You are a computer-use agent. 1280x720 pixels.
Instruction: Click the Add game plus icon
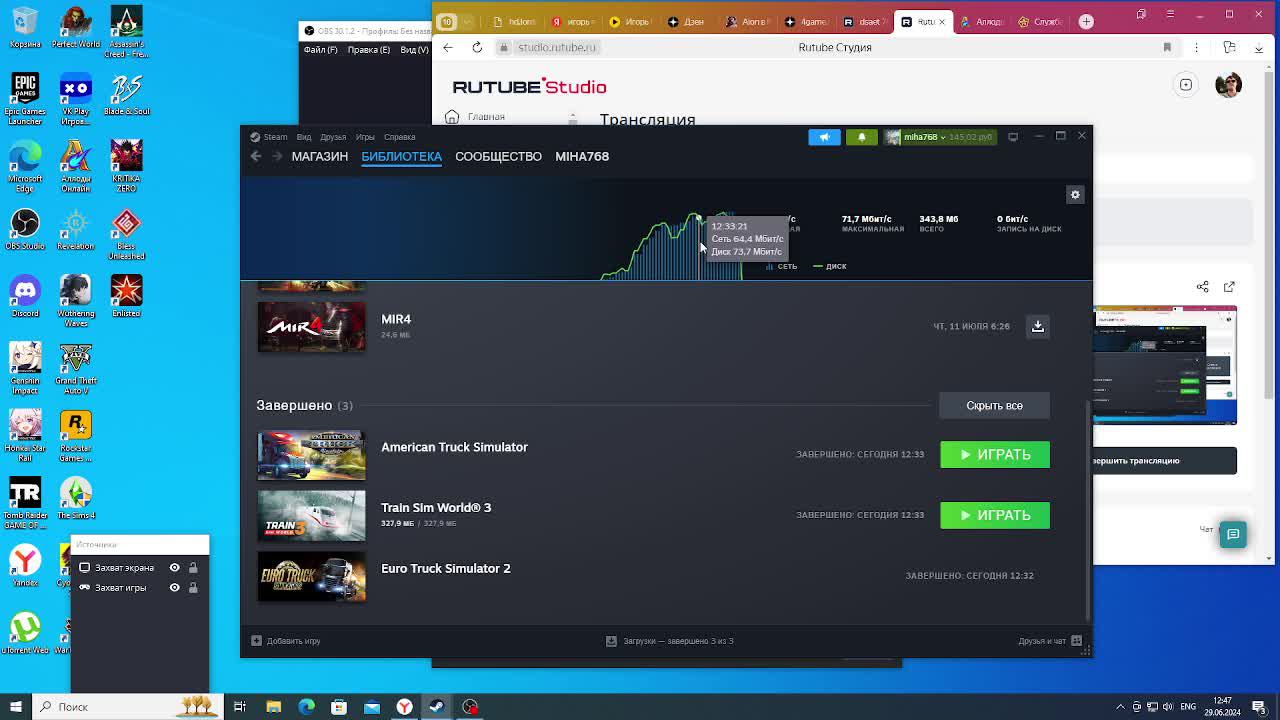(257, 641)
